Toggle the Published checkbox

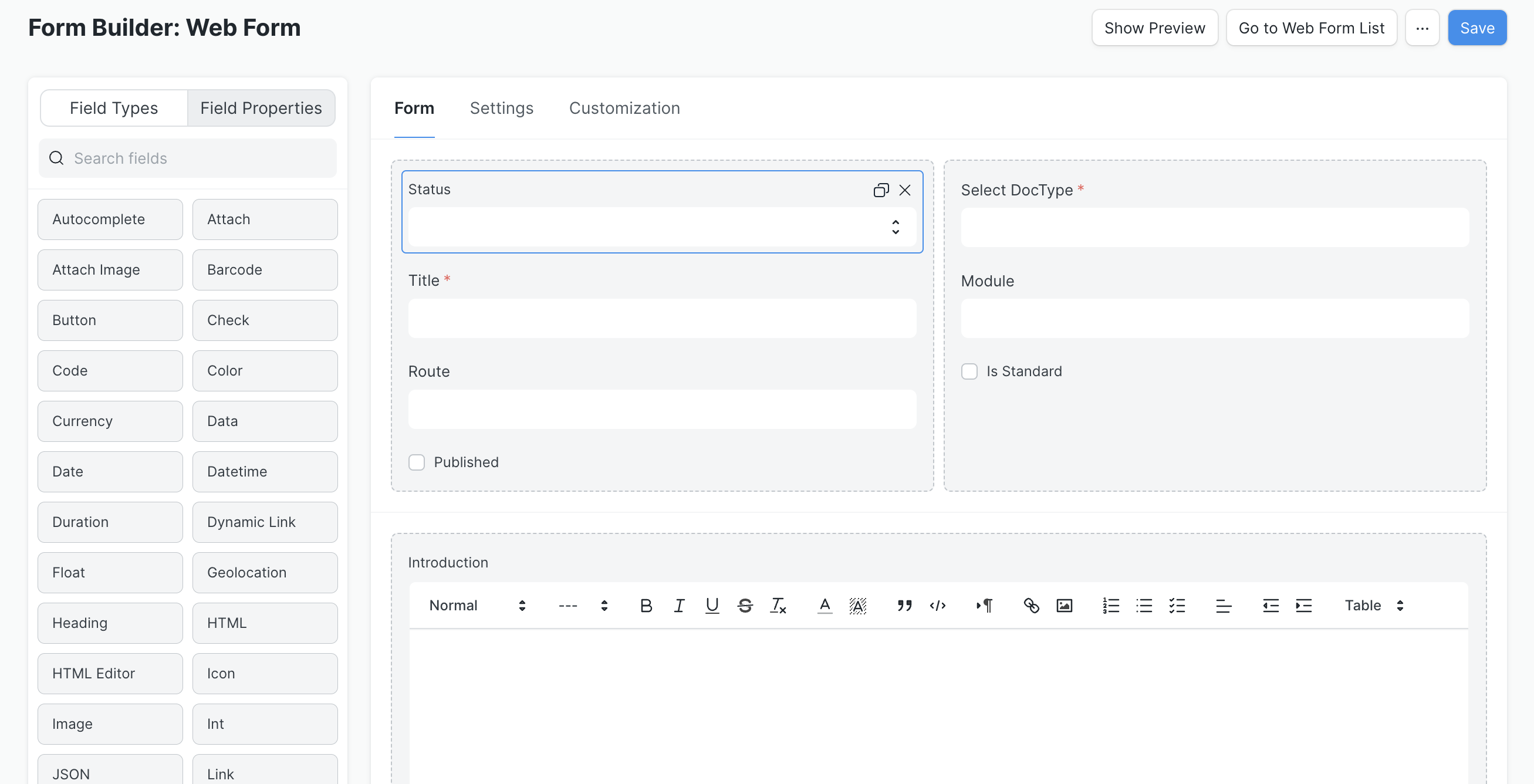tap(417, 462)
